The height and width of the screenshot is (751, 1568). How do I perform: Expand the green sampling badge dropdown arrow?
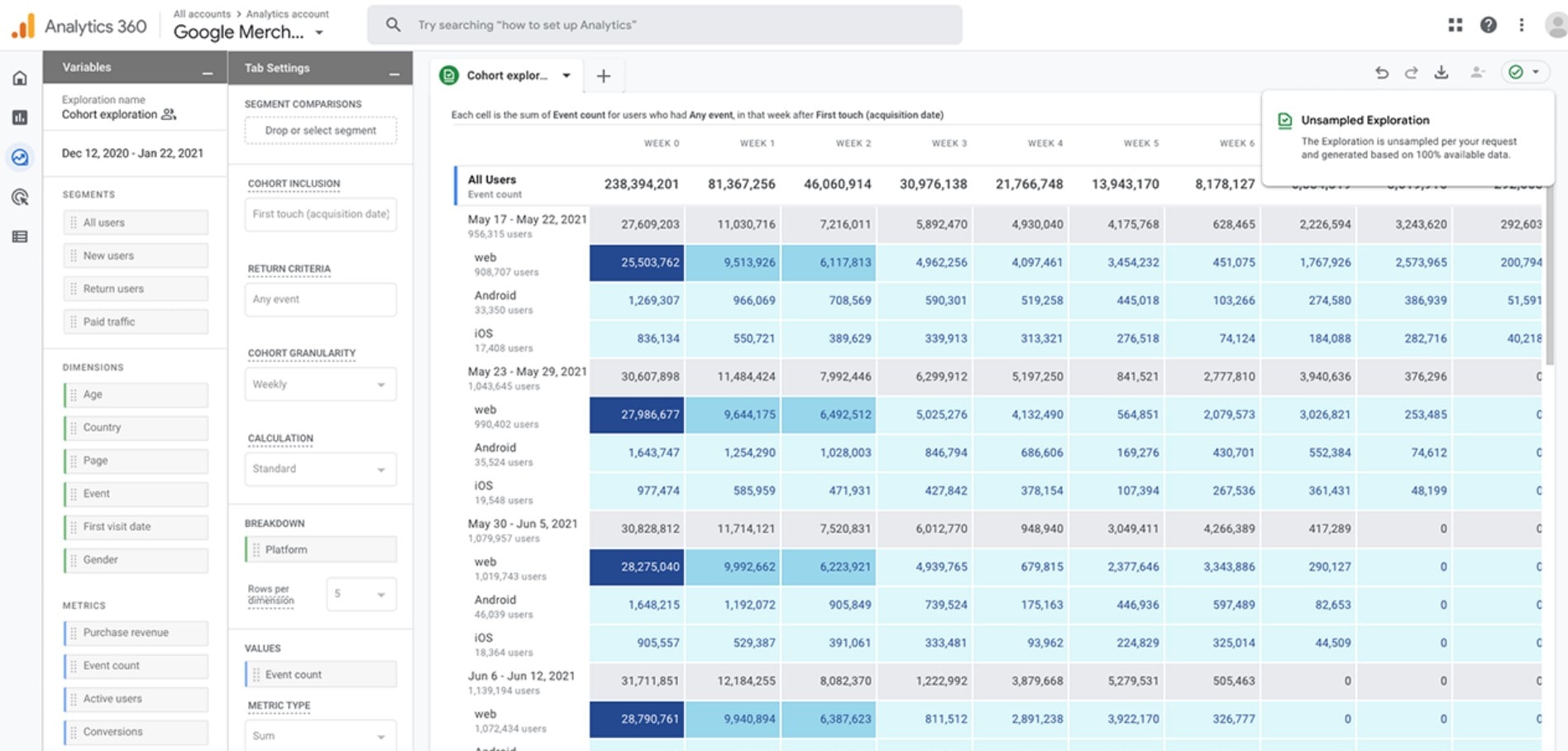(1535, 72)
